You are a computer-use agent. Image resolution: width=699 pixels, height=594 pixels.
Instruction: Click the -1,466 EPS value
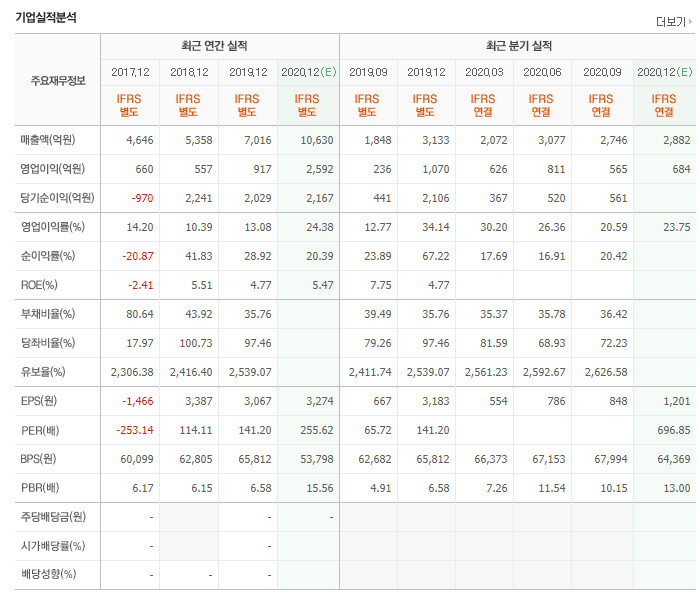click(138, 401)
